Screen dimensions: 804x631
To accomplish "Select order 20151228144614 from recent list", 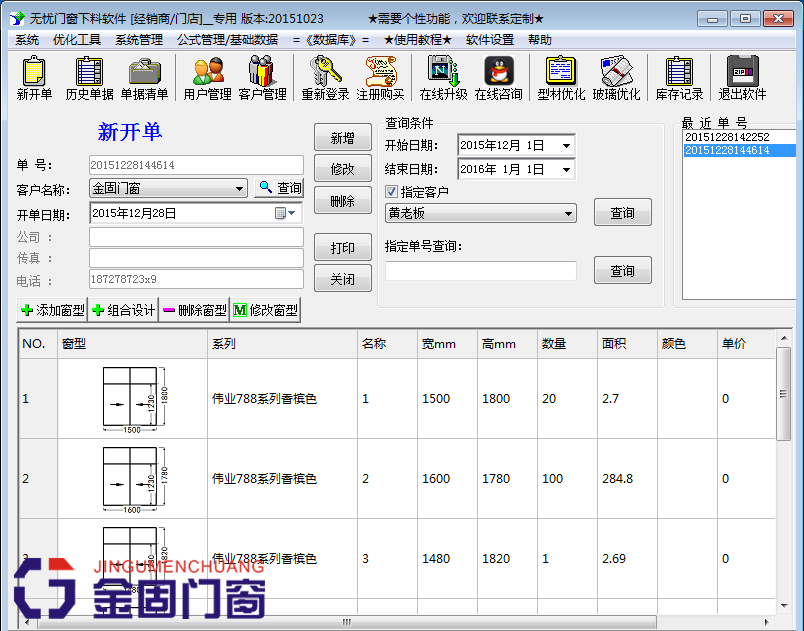I will point(726,150).
